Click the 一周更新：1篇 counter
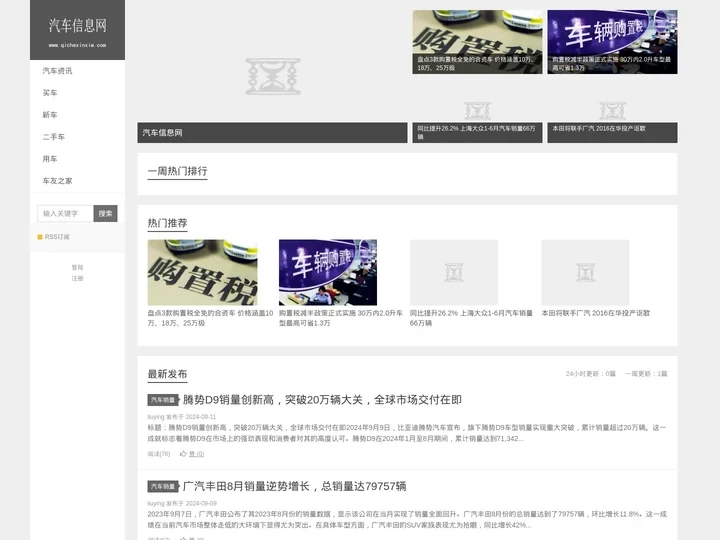Viewport: 720px width, 540px height. [646, 374]
